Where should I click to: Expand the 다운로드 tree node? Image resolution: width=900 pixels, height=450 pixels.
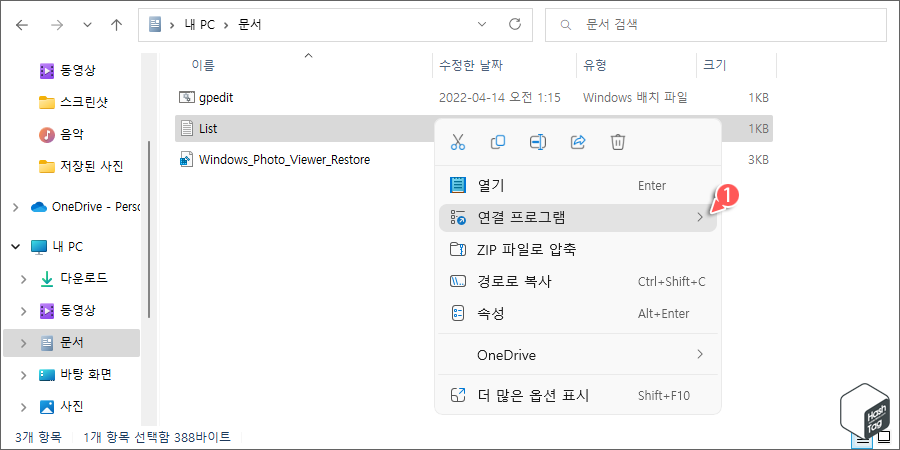pyautogui.click(x=24, y=279)
